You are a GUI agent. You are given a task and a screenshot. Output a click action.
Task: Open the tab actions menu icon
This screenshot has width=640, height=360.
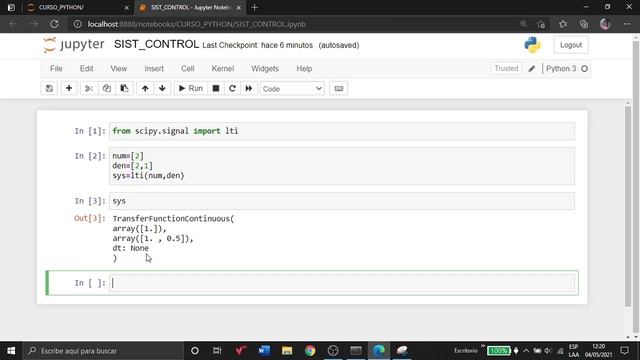pyautogui.click(x=11, y=7)
